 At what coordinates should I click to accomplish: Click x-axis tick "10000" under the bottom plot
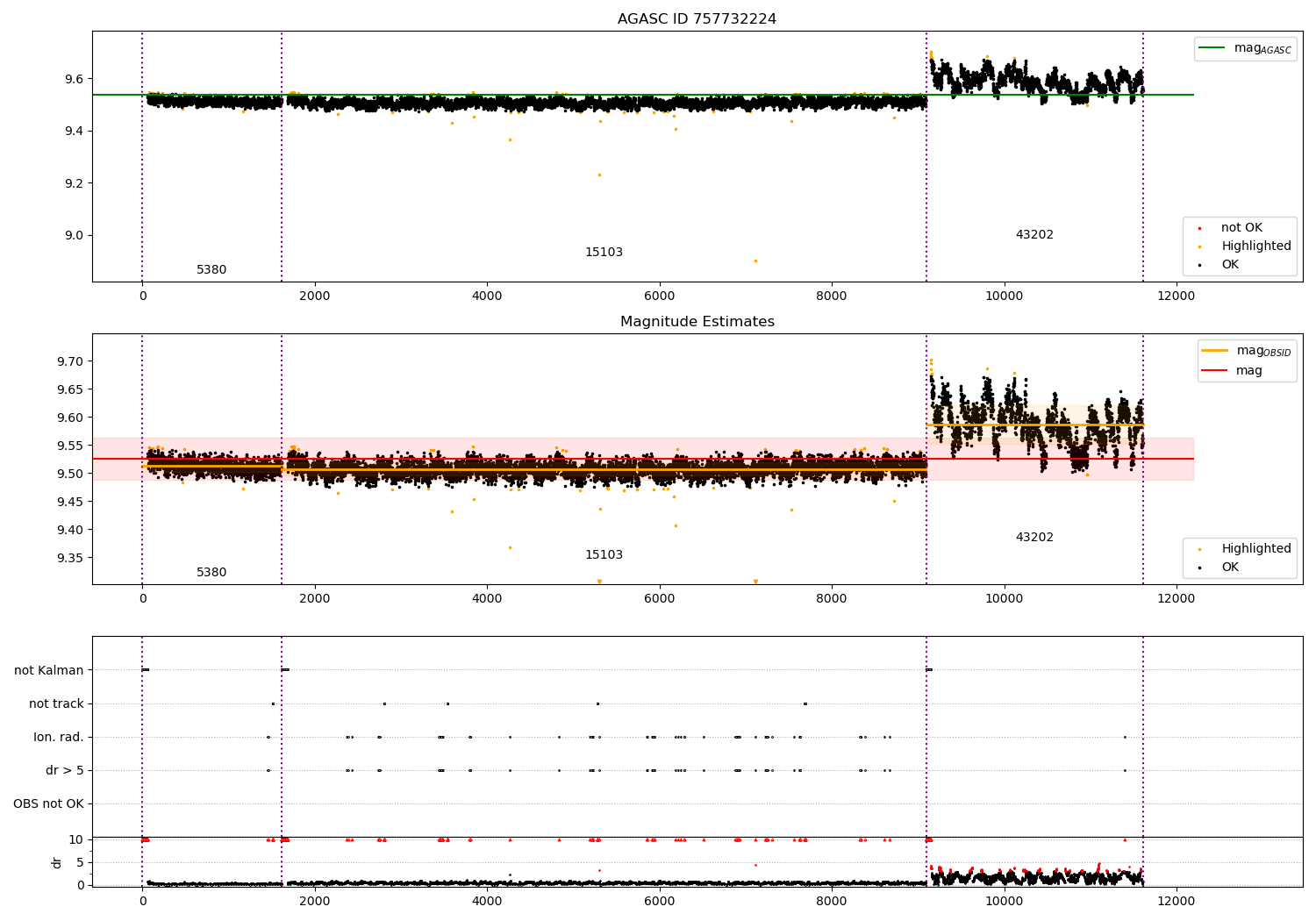pyautogui.click(x=1004, y=901)
